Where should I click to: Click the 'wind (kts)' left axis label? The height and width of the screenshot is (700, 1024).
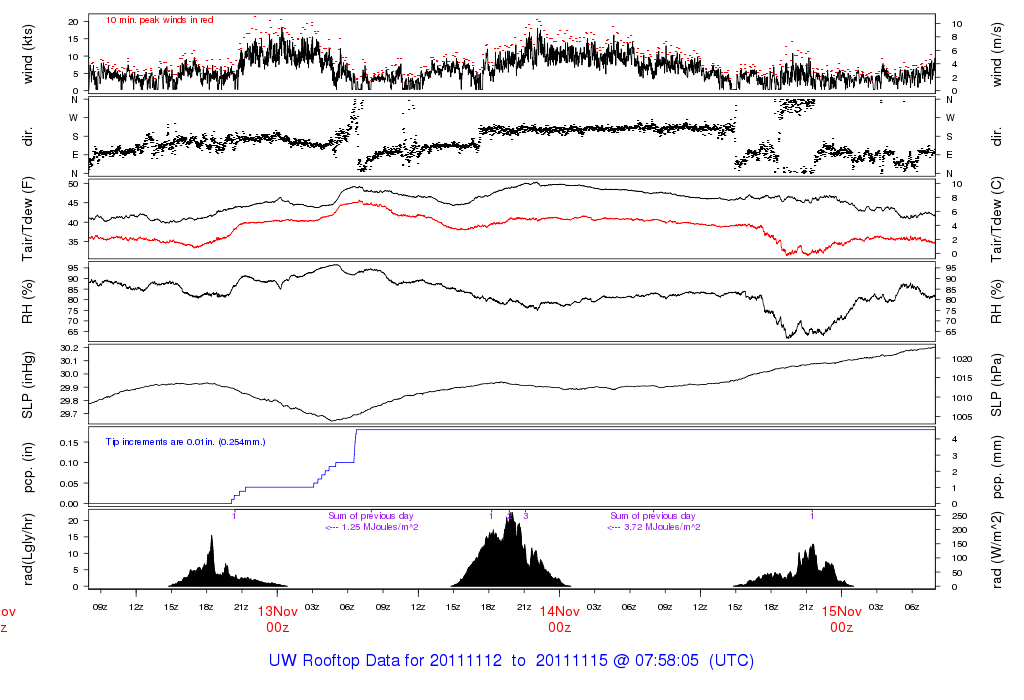[x=27, y=54]
